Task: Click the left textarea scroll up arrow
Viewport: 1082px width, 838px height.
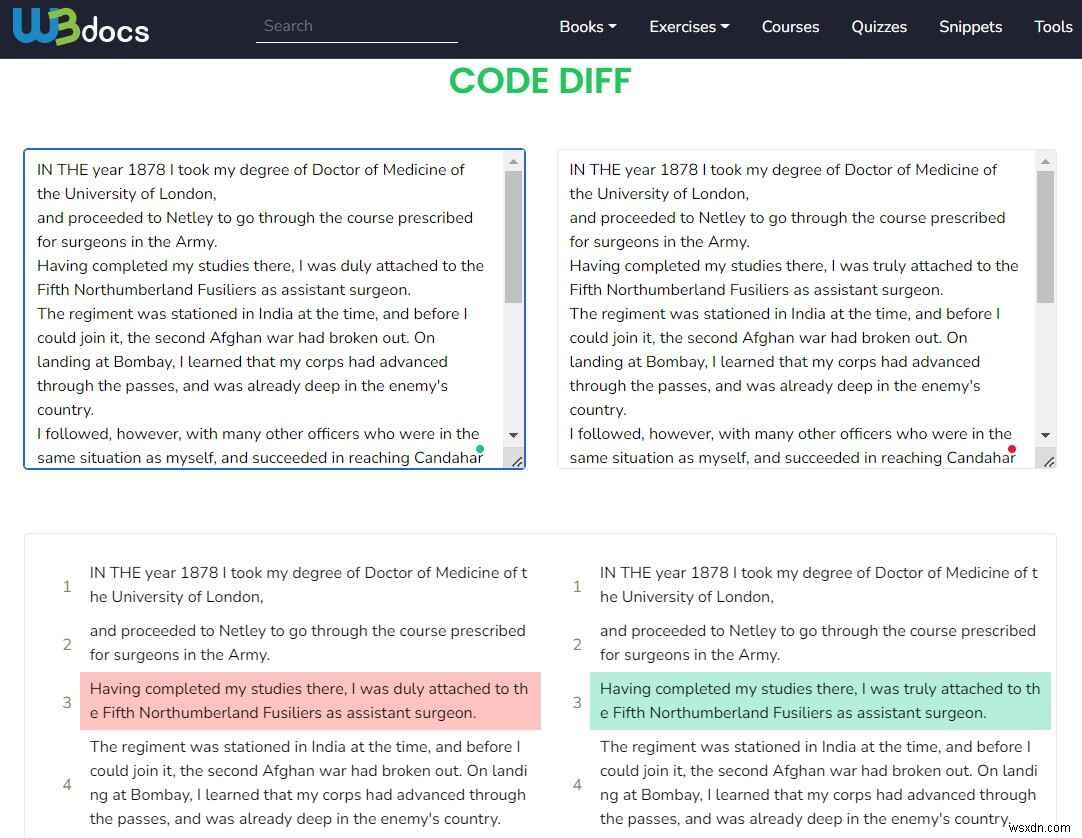Action: coord(513,162)
